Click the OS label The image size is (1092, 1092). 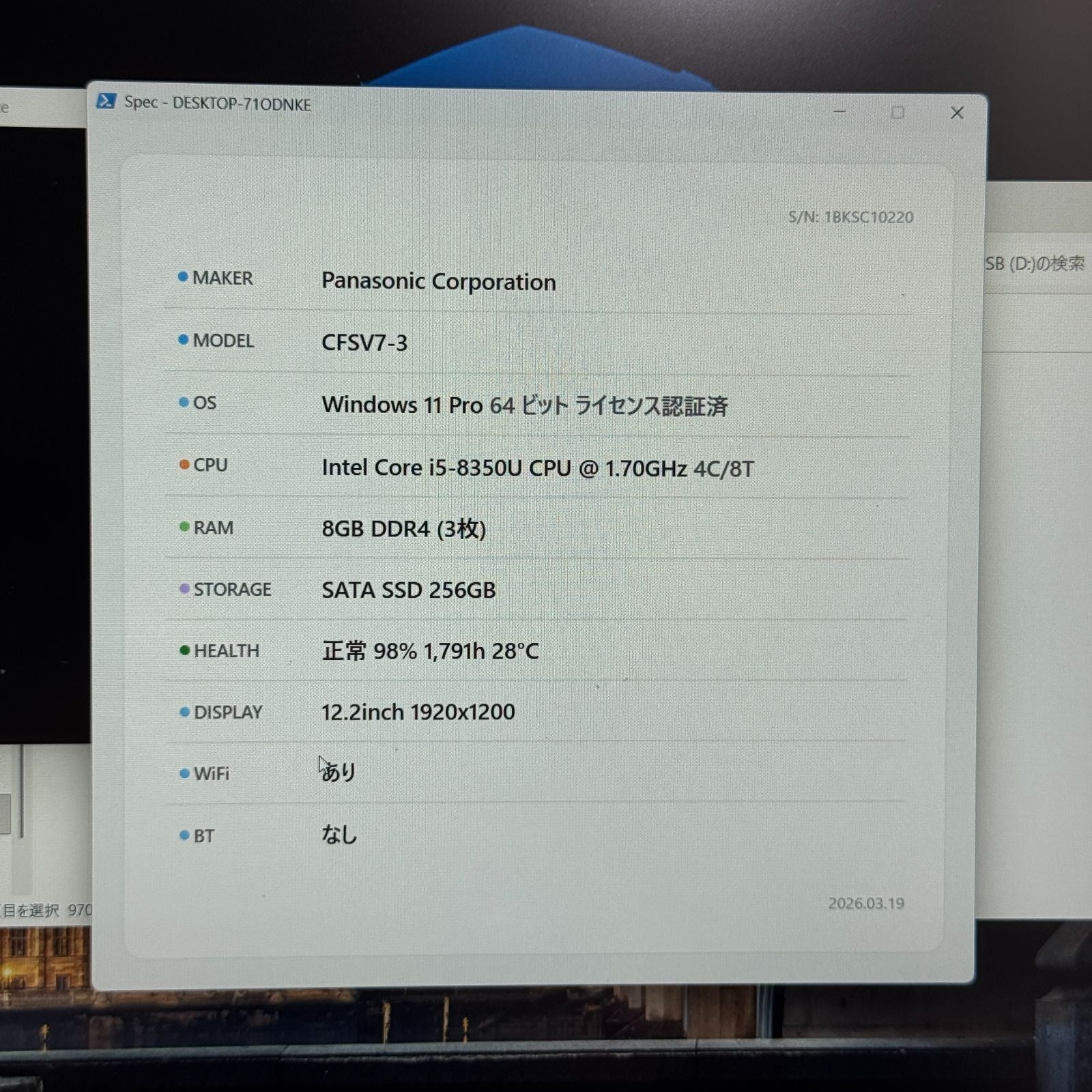pyautogui.click(x=205, y=403)
